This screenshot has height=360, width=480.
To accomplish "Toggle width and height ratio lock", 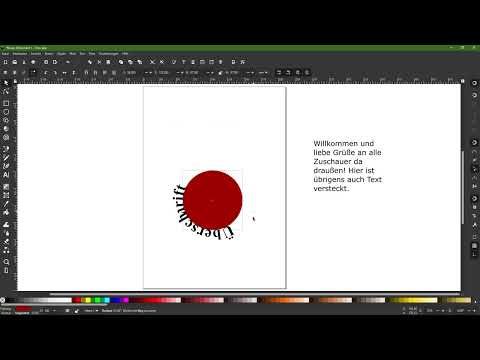I will (x=220, y=72).
